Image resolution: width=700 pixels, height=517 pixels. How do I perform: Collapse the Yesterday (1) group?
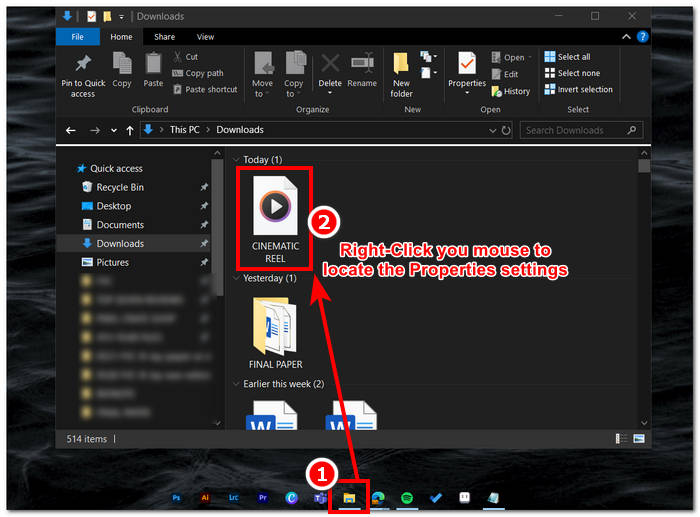236,278
